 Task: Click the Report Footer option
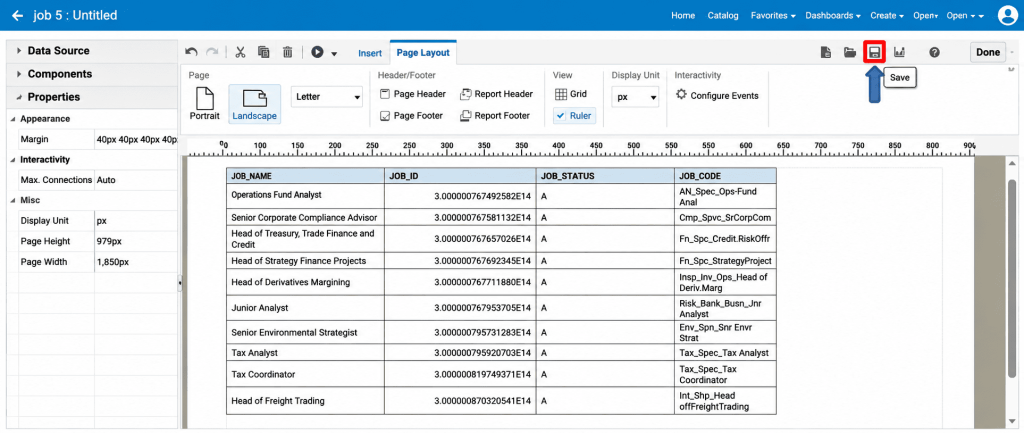click(x=495, y=116)
